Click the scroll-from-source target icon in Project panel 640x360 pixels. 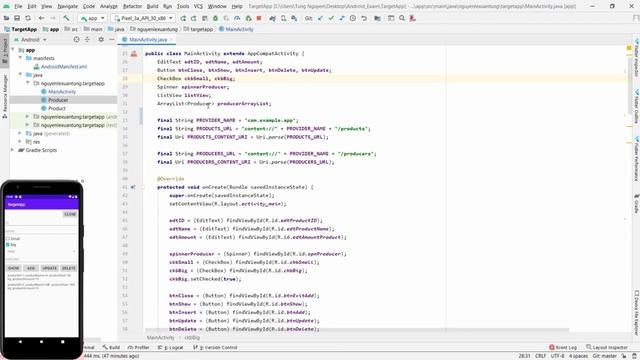pyautogui.click(x=76, y=40)
